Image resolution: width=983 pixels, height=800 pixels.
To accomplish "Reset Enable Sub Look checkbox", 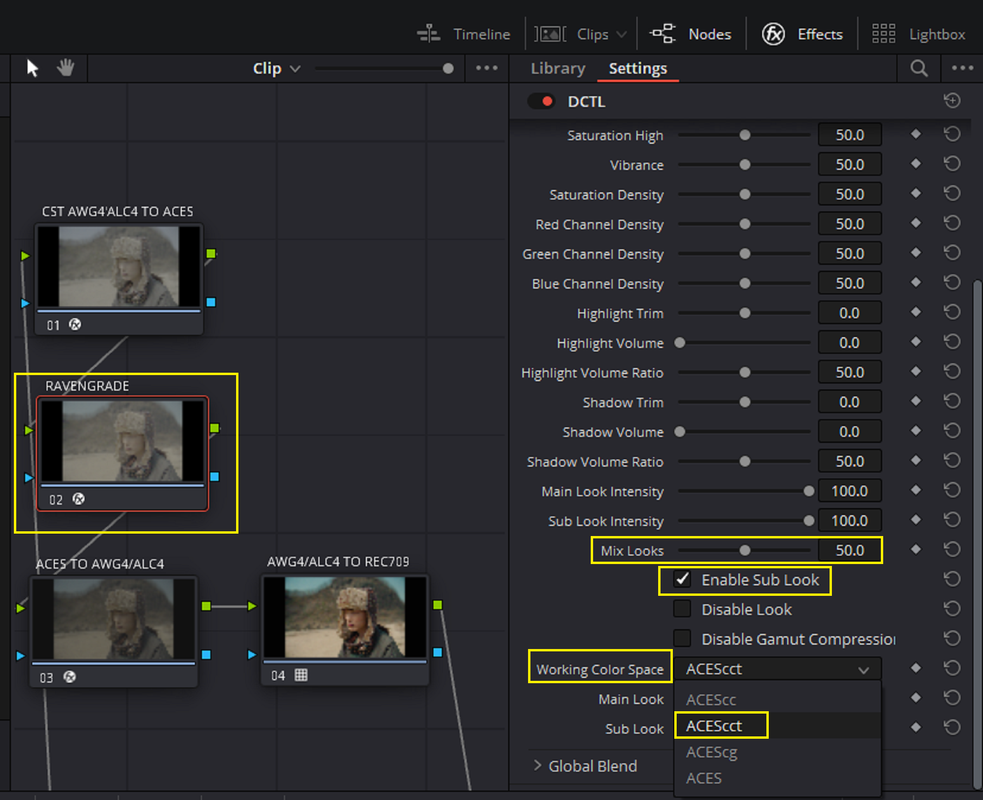I will [952, 579].
